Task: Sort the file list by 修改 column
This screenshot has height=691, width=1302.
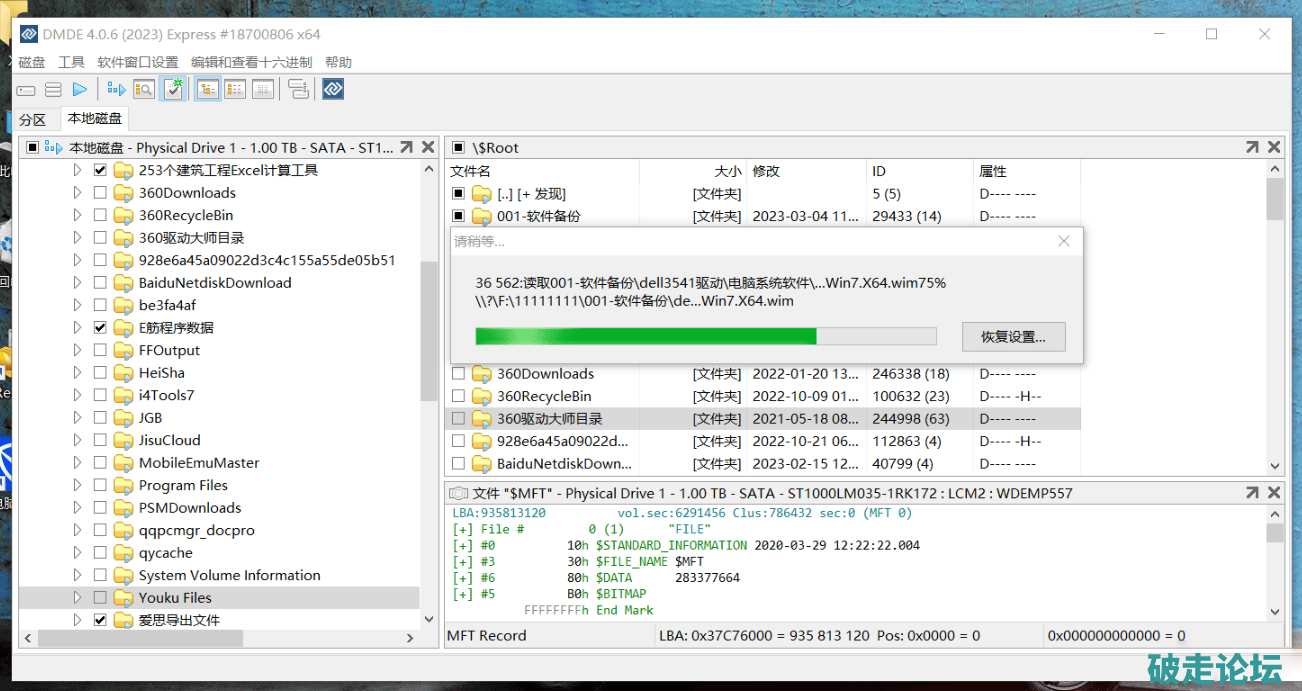Action: pyautogui.click(x=766, y=171)
